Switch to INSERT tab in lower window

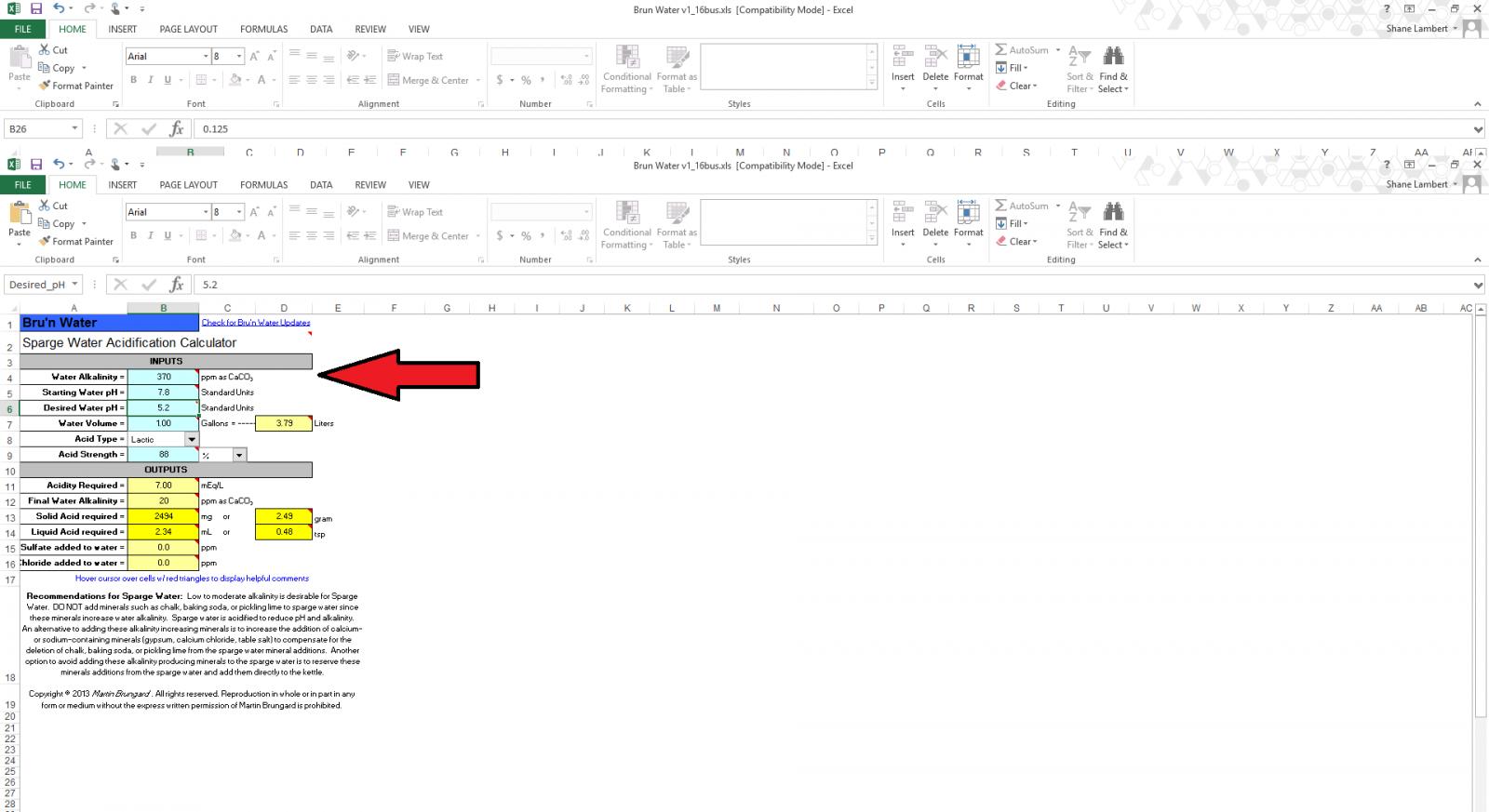(122, 185)
